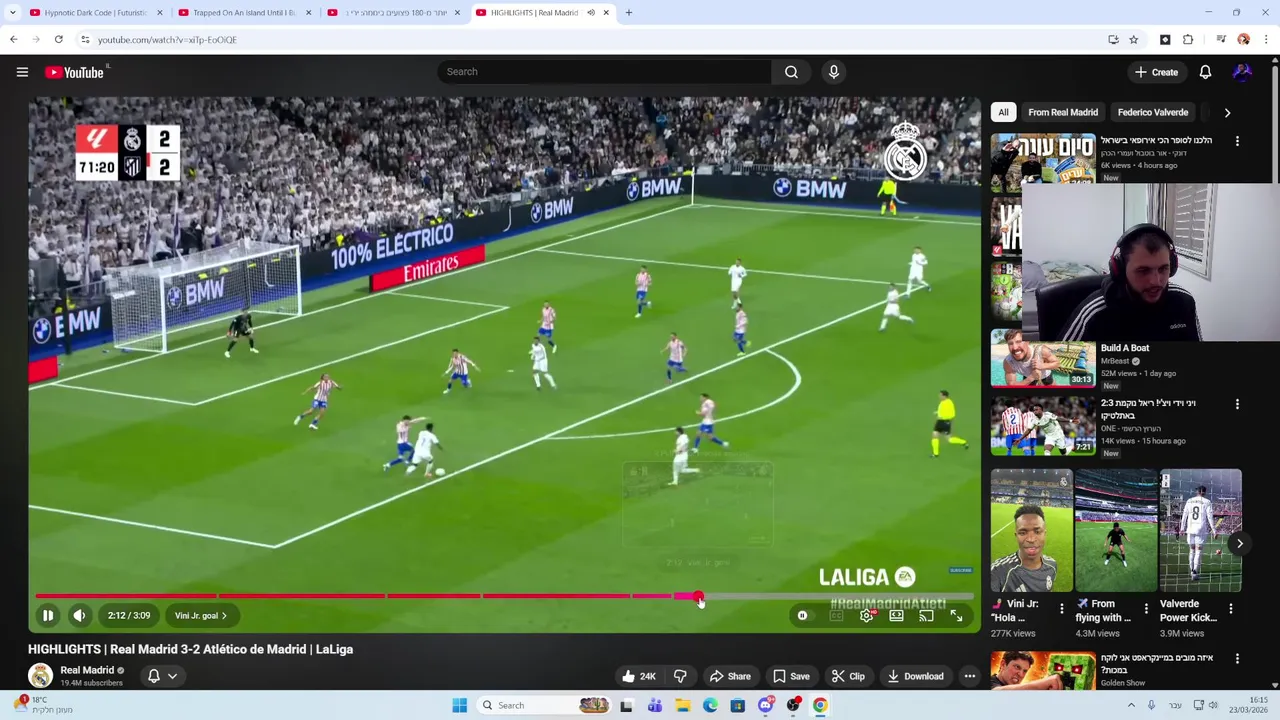Open Microsoft Edge from taskbar
Image resolution: width=1280 pixels, height=720 pixels.
[x=710, y=705]
